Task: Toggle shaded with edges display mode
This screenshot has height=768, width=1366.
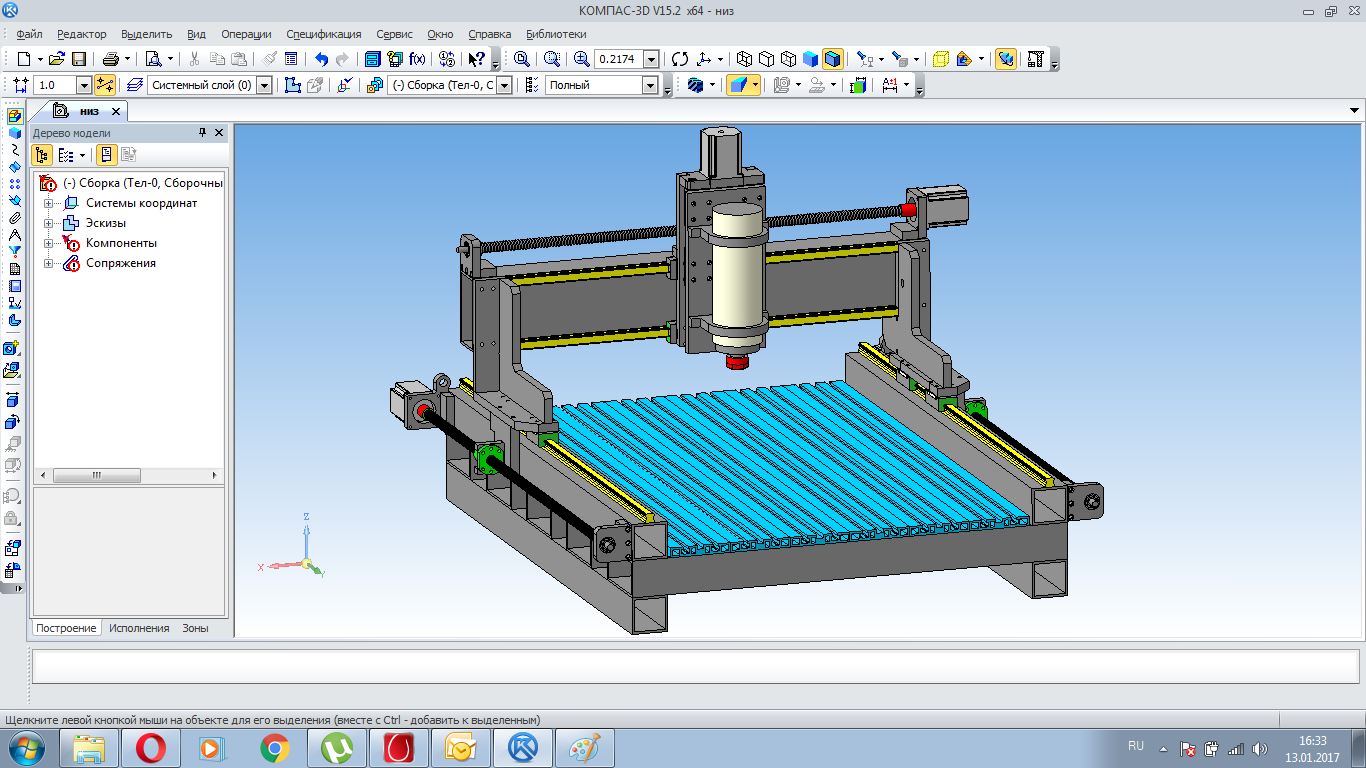Action: point(833,59)
